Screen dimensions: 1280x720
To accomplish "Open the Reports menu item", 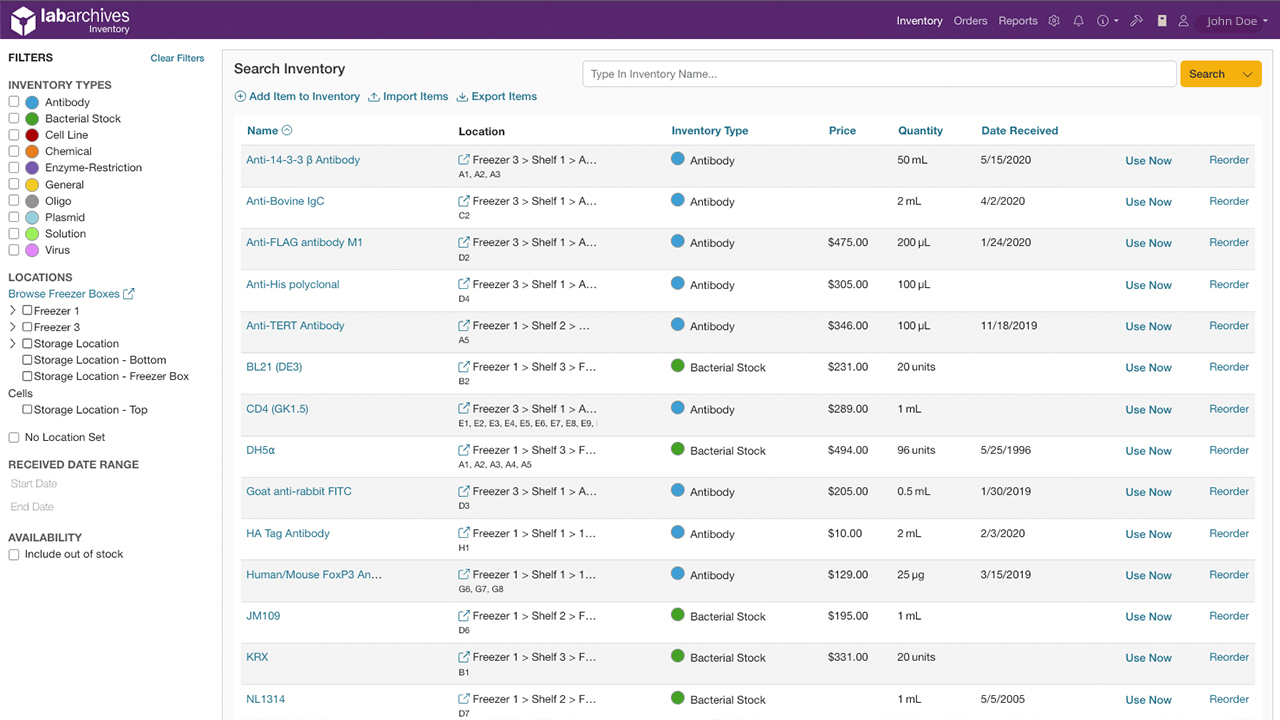I will click(1017, 21).
